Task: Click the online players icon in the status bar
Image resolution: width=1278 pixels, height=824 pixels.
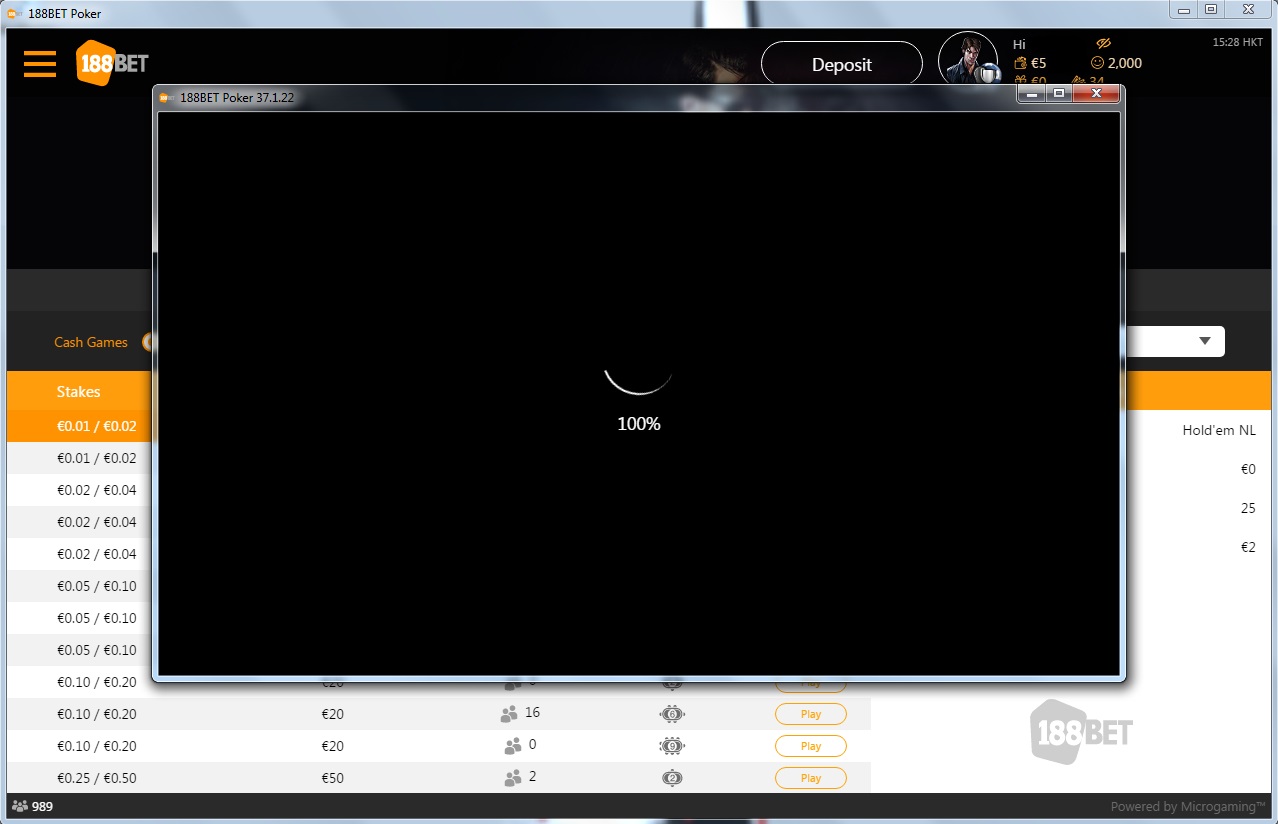Action: (20, 806)
